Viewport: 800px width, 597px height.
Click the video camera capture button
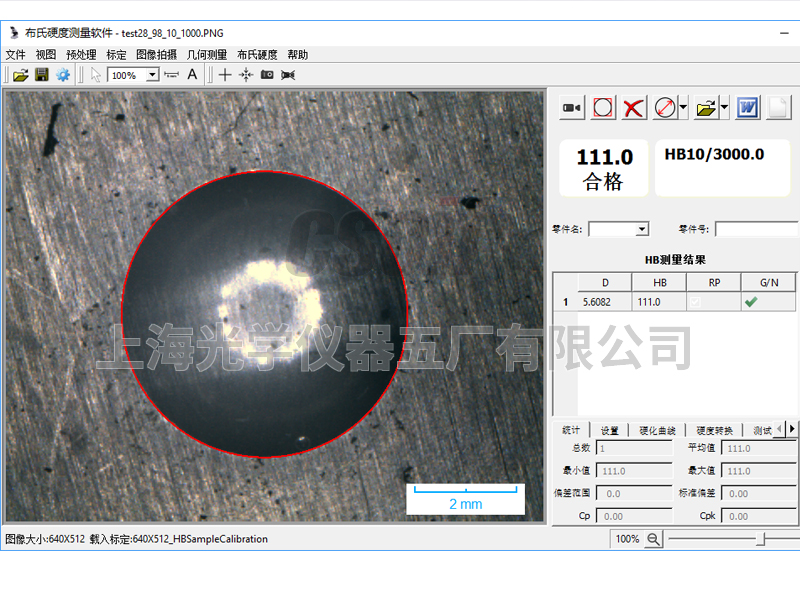click(572, 108)
